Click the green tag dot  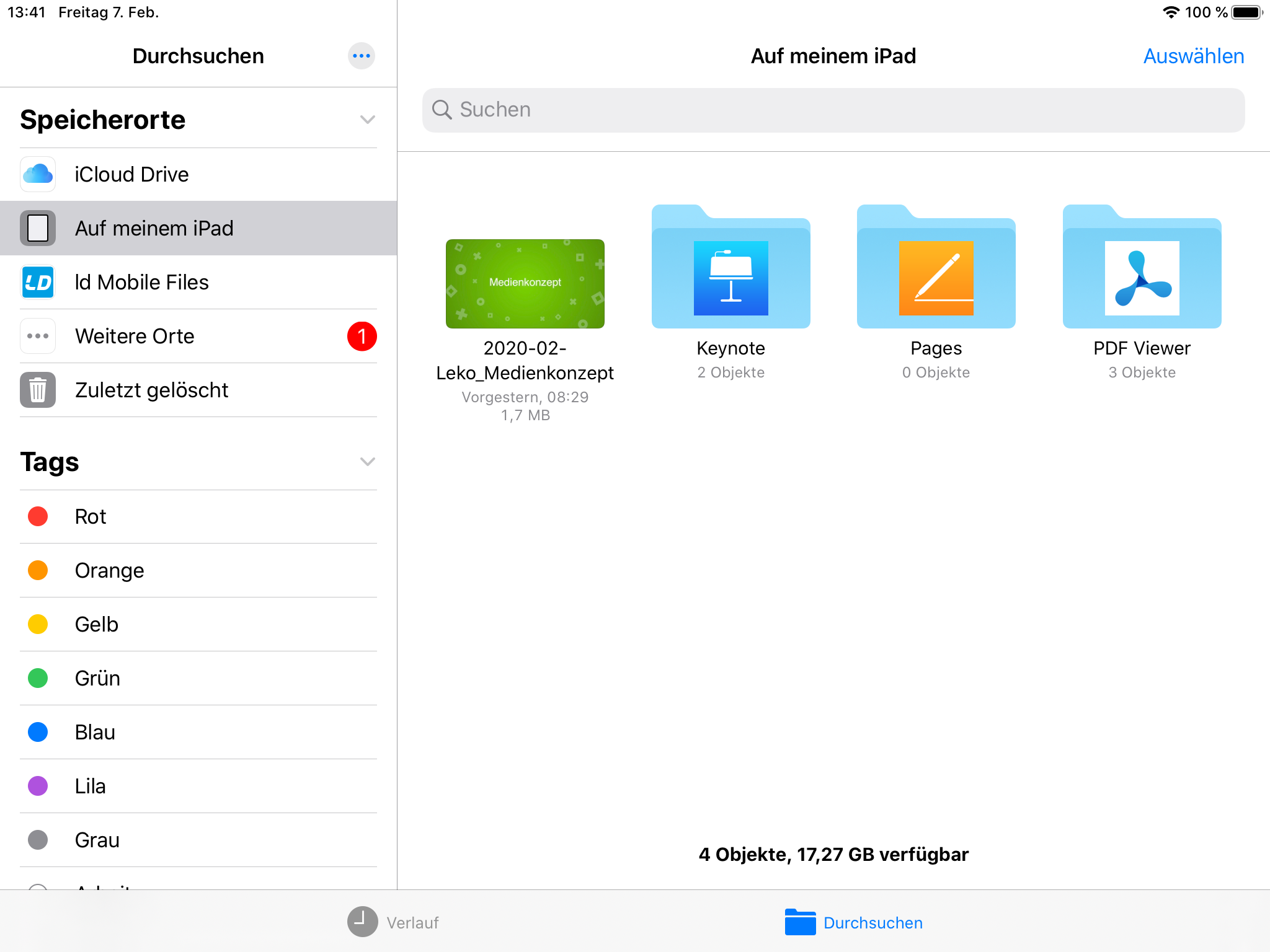point(38,678)
